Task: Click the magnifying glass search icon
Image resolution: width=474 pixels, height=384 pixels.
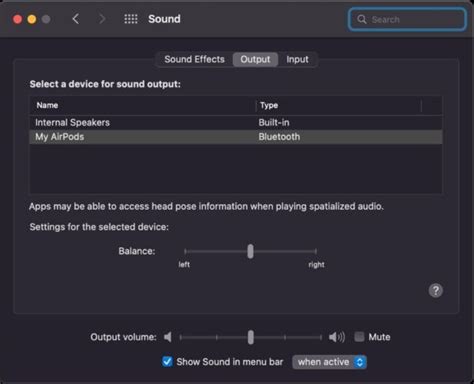Action: 362,19
